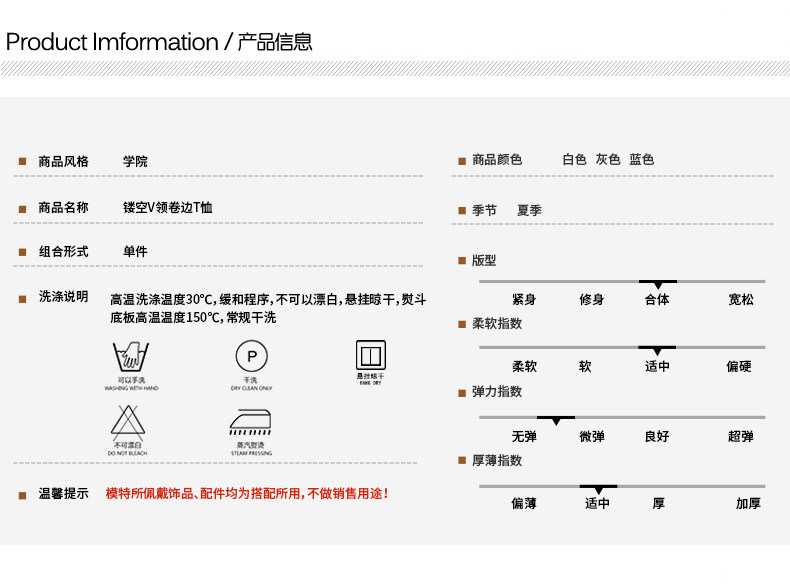Click the 洗涤说明 label
Screen dimensions: 790x584
(63, 296)
